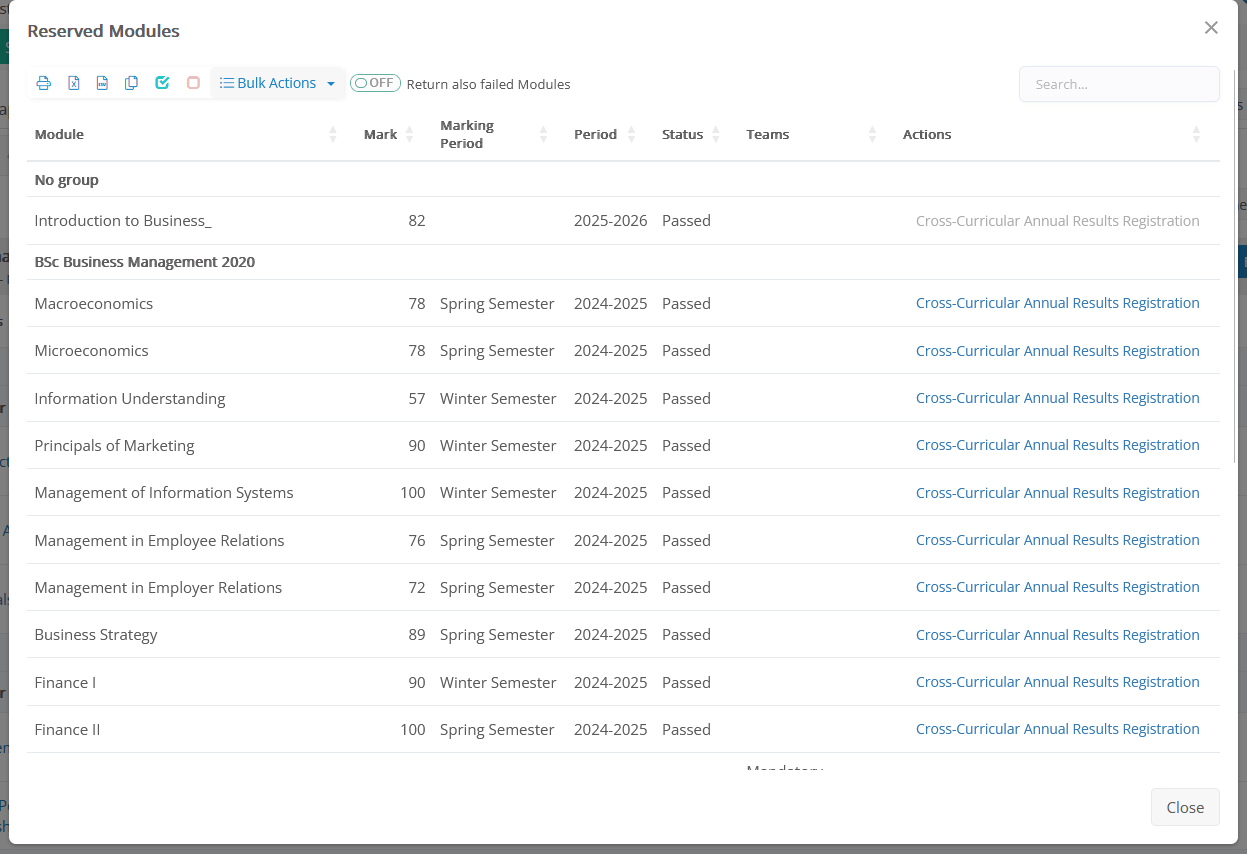Open Finance II Cross-Curricular Annual Results Registration link
This screenshot has width=1247, height=854.
(x=1057, y=729)
